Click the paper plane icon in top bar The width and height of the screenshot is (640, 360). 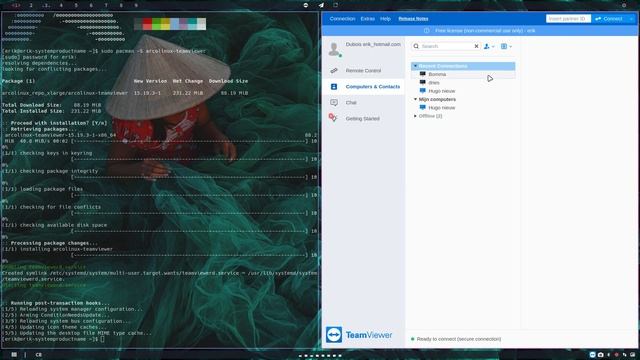pyautogui.click(x=321, y=5)
